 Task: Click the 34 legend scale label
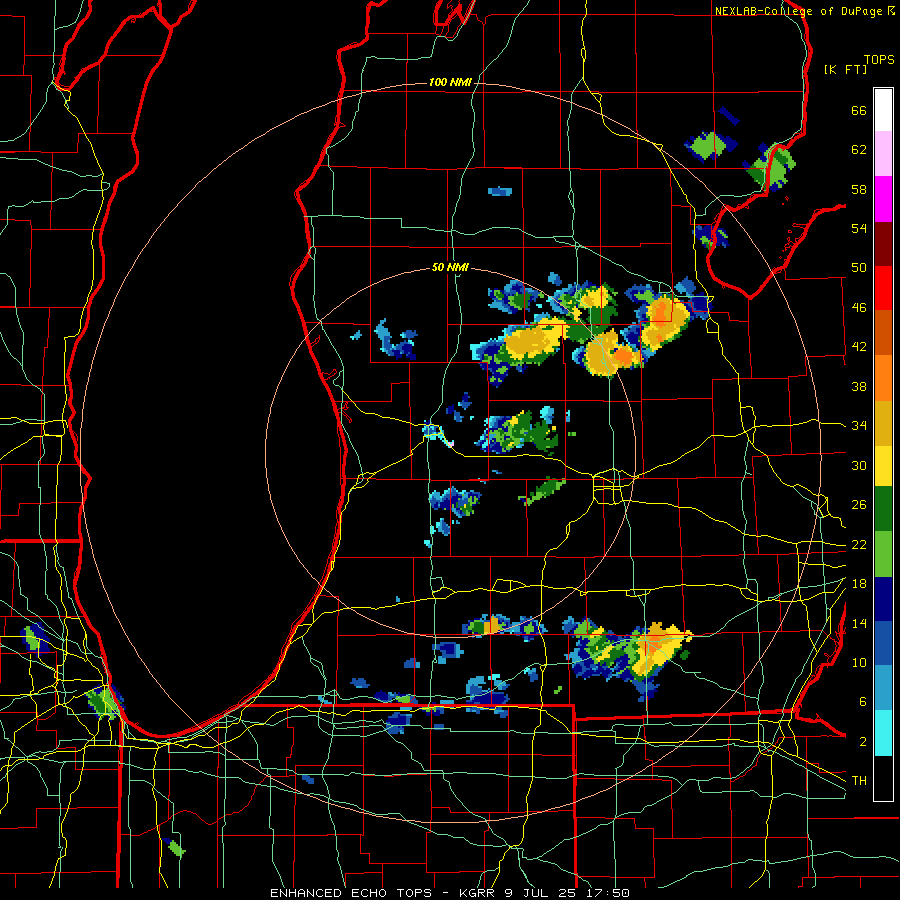point(859,426)
